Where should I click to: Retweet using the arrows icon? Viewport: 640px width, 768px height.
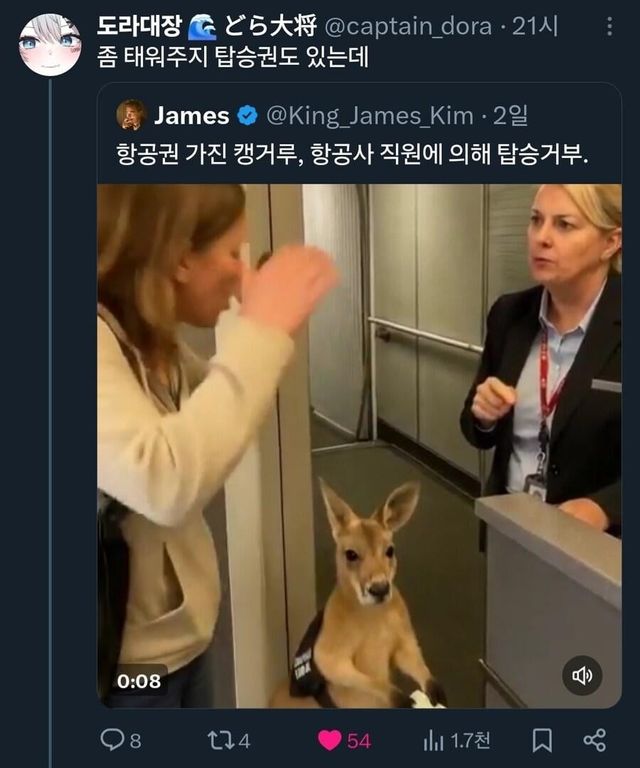pyautogui.click(x=218, y=740)
